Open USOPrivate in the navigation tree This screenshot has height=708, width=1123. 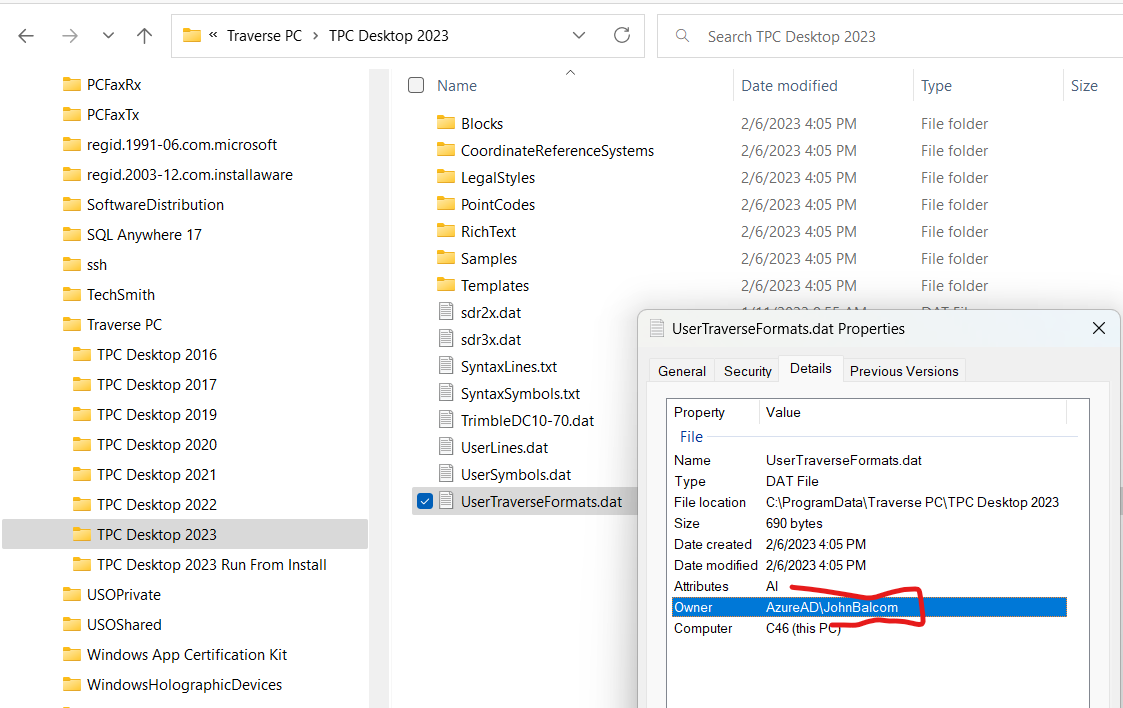[124, 595]
